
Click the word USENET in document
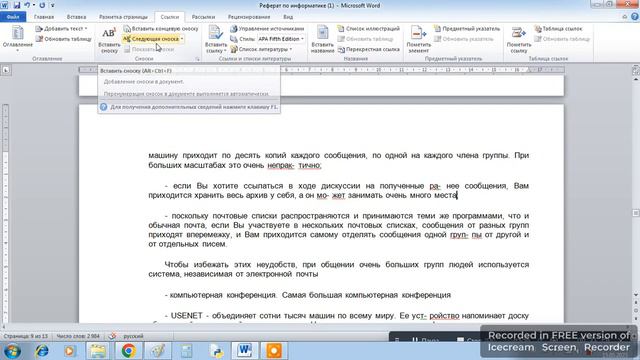click(187, 316)
